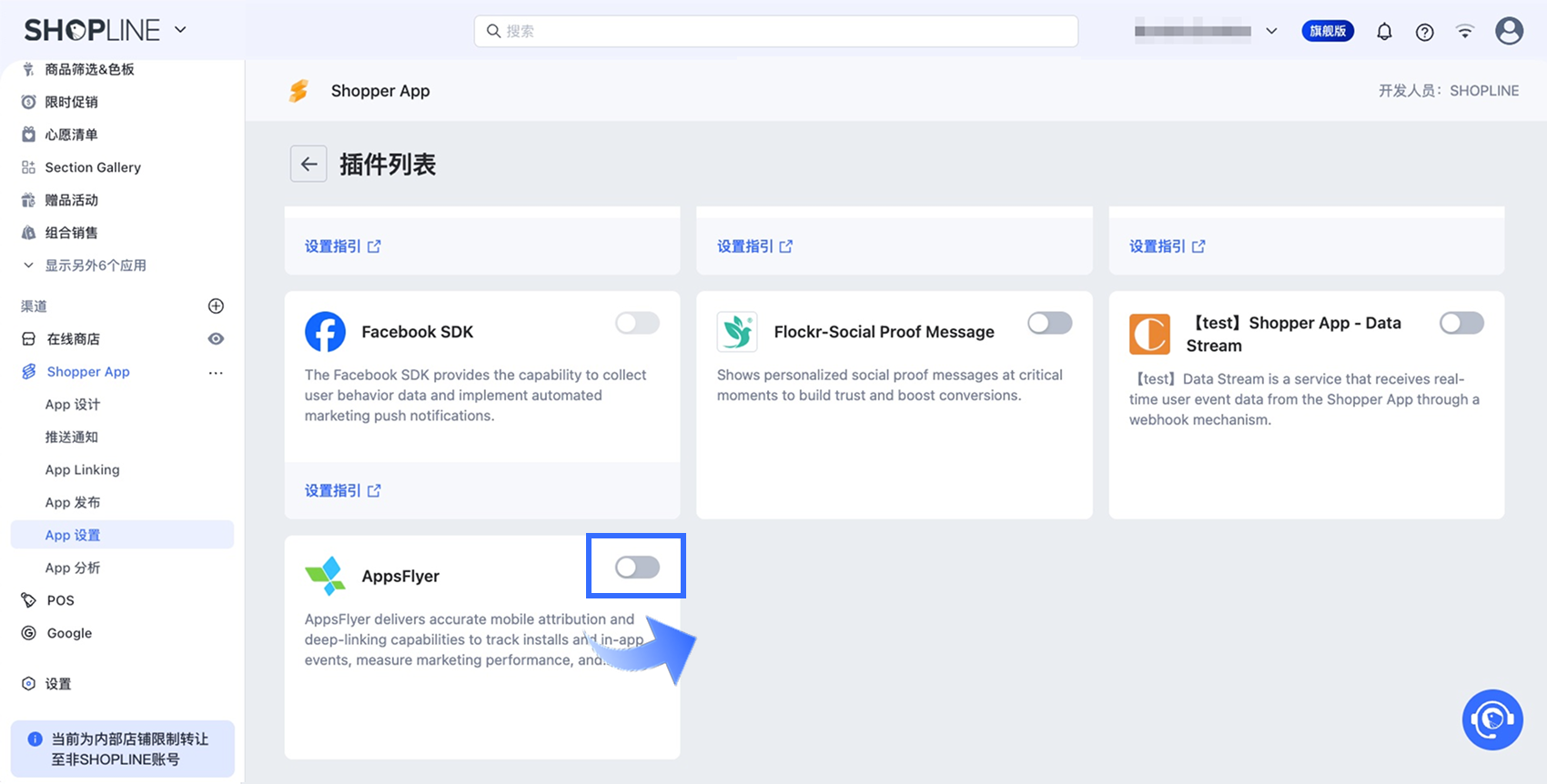
Task: Click the 插件列表 page heading
Action: point(388,165)
